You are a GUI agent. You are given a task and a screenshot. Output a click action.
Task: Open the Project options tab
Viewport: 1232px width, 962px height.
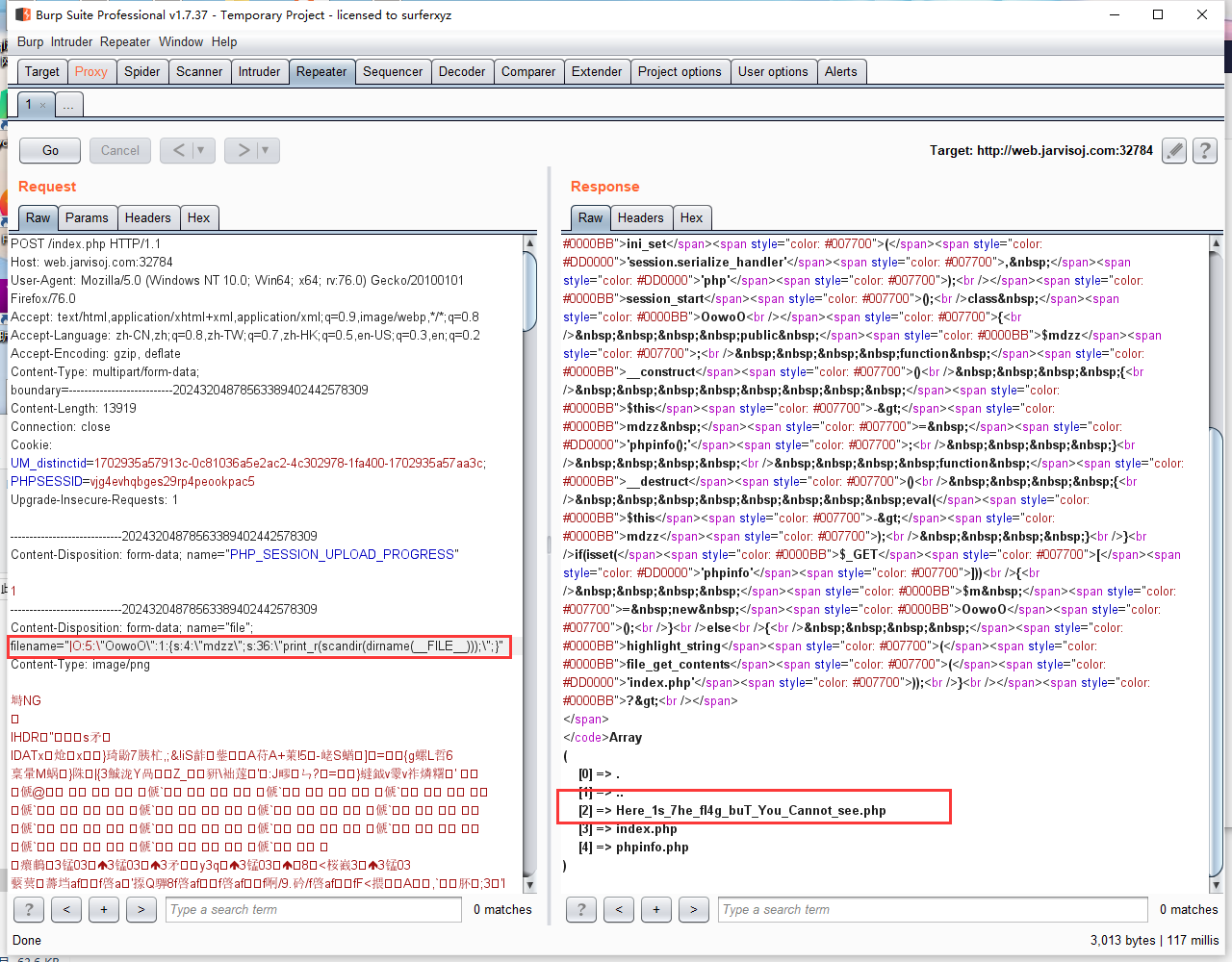pyautogui.click(x=680, y=71)
